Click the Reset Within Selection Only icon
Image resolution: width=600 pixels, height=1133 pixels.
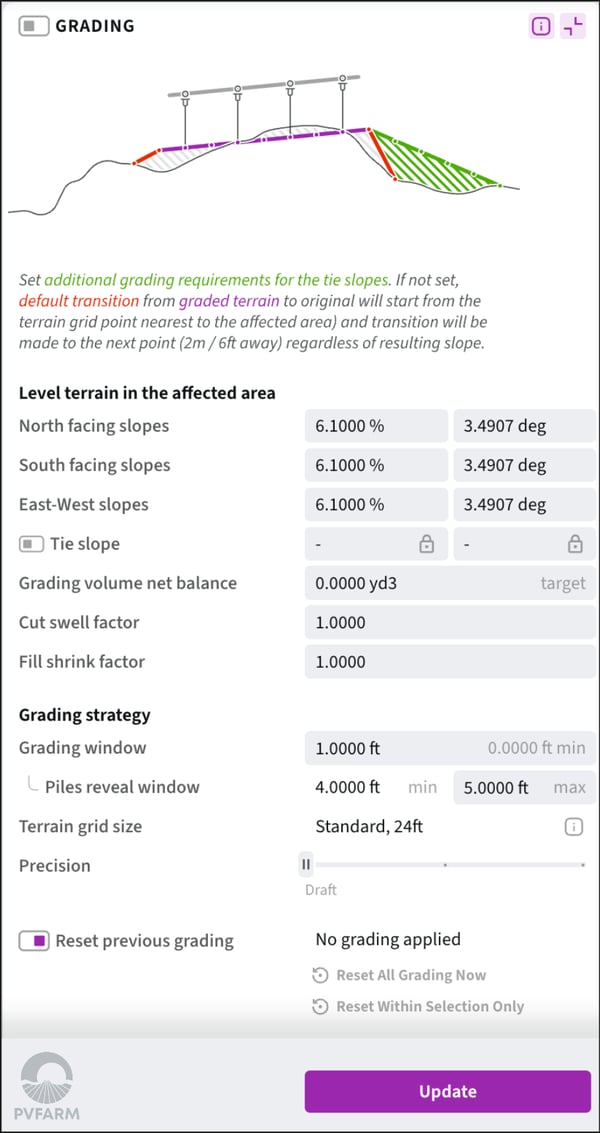(320, 1006)
